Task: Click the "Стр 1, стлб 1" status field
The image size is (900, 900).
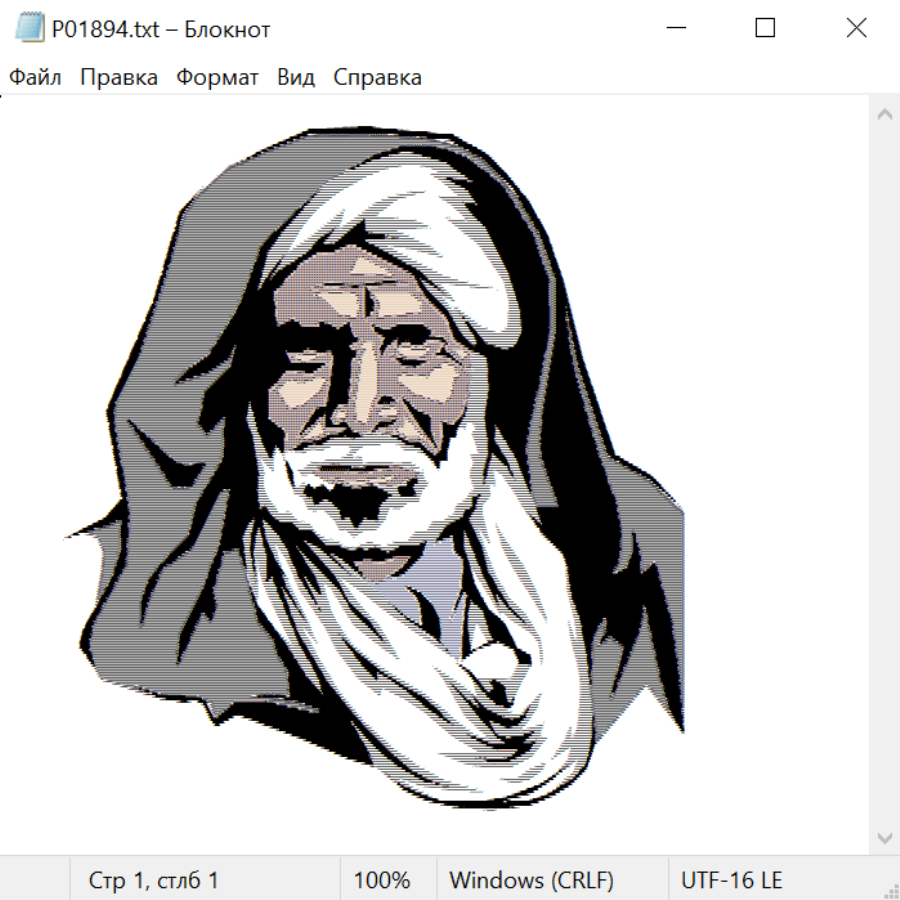Action: [x=154, y=881]
